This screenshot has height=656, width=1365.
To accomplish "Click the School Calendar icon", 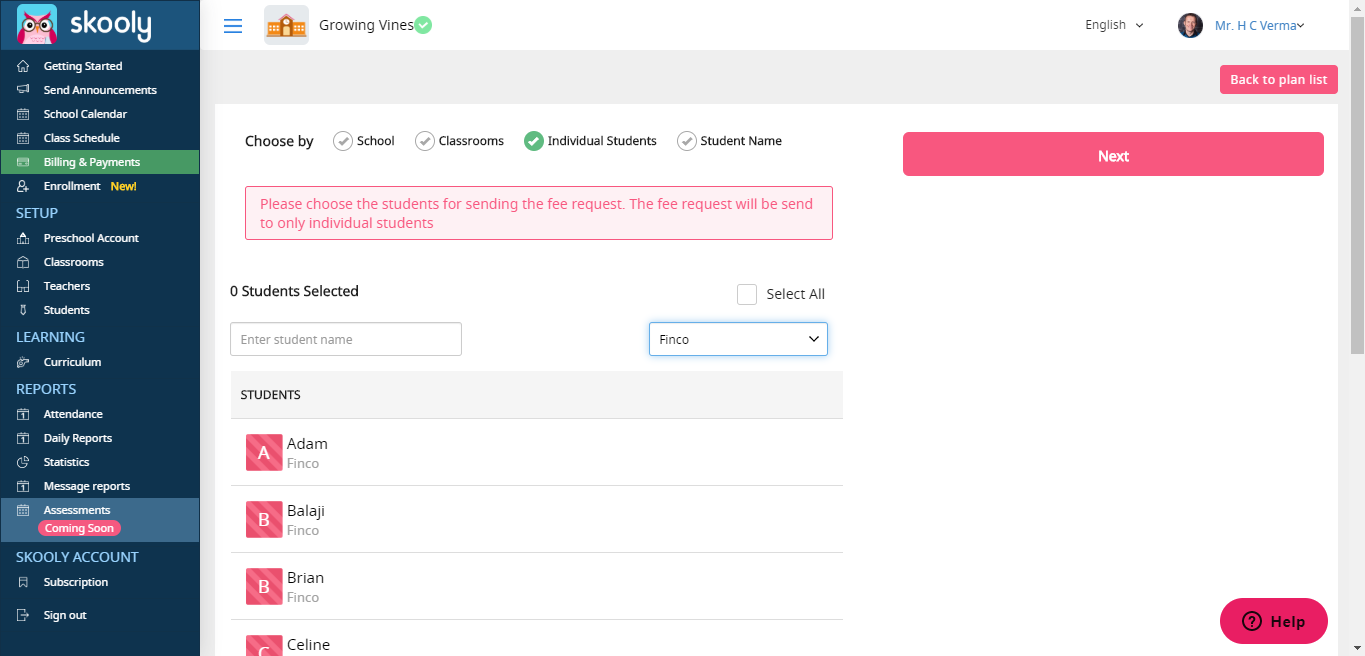I will [x=23, y=114].
